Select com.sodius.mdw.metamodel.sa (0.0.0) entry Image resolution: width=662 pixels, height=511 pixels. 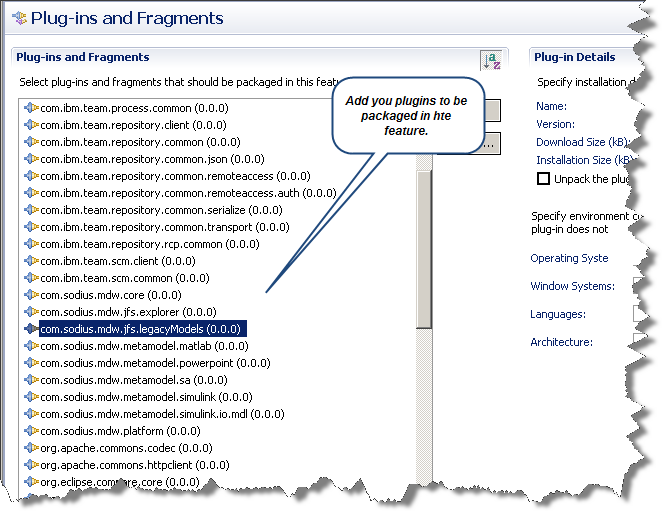pyautogui.click(x=134, y=380)
